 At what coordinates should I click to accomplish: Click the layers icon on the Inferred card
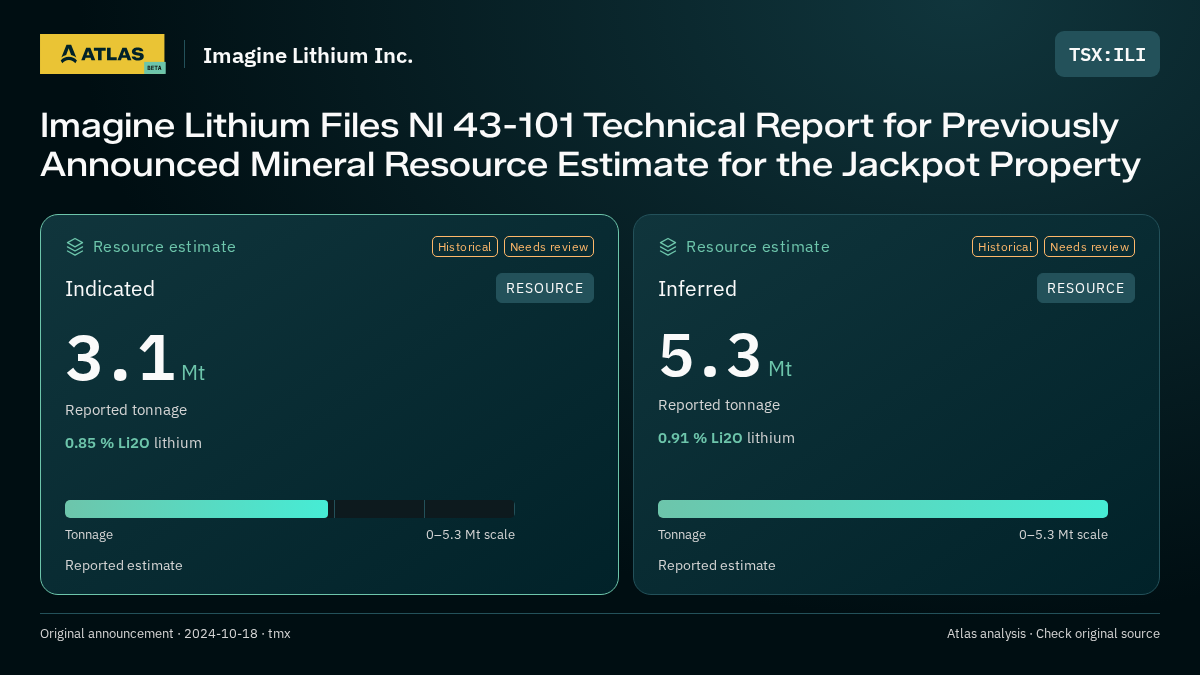point(668,246)
